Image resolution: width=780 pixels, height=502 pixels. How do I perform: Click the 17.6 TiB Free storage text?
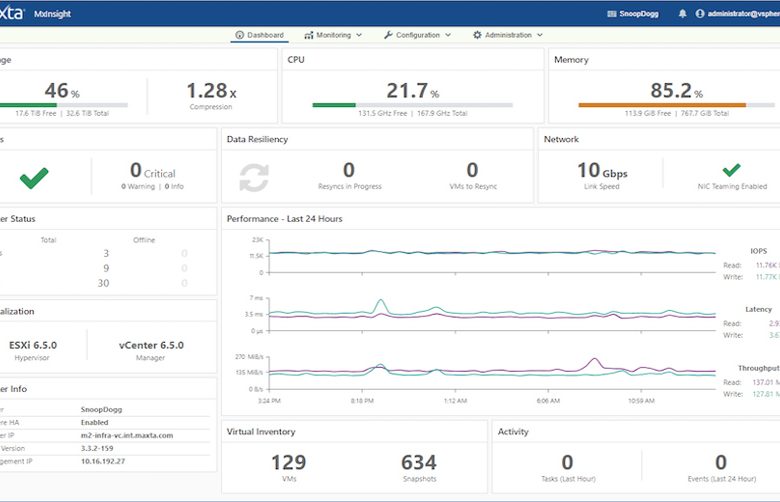pos(35,113)
